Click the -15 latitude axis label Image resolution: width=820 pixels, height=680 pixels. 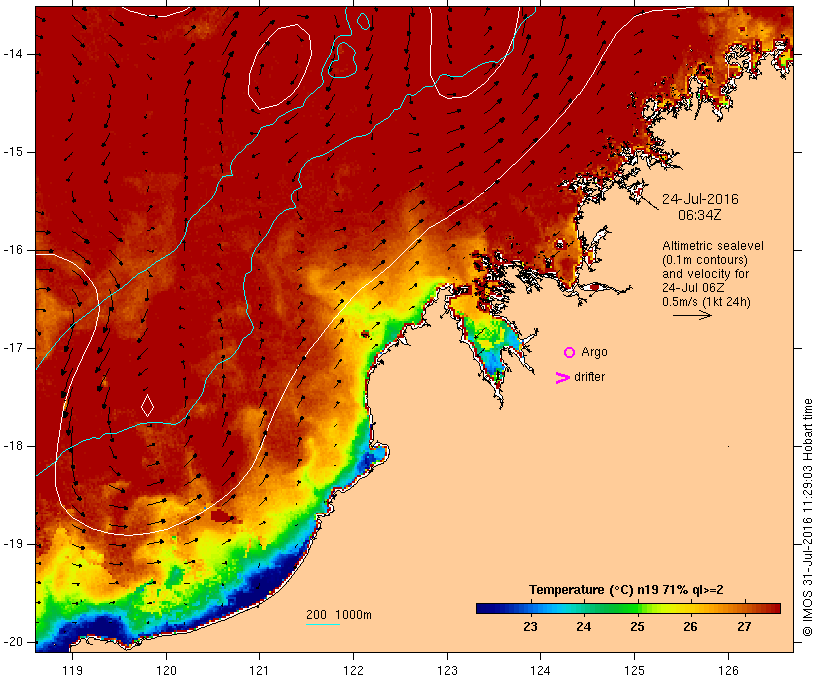(13, 152)
